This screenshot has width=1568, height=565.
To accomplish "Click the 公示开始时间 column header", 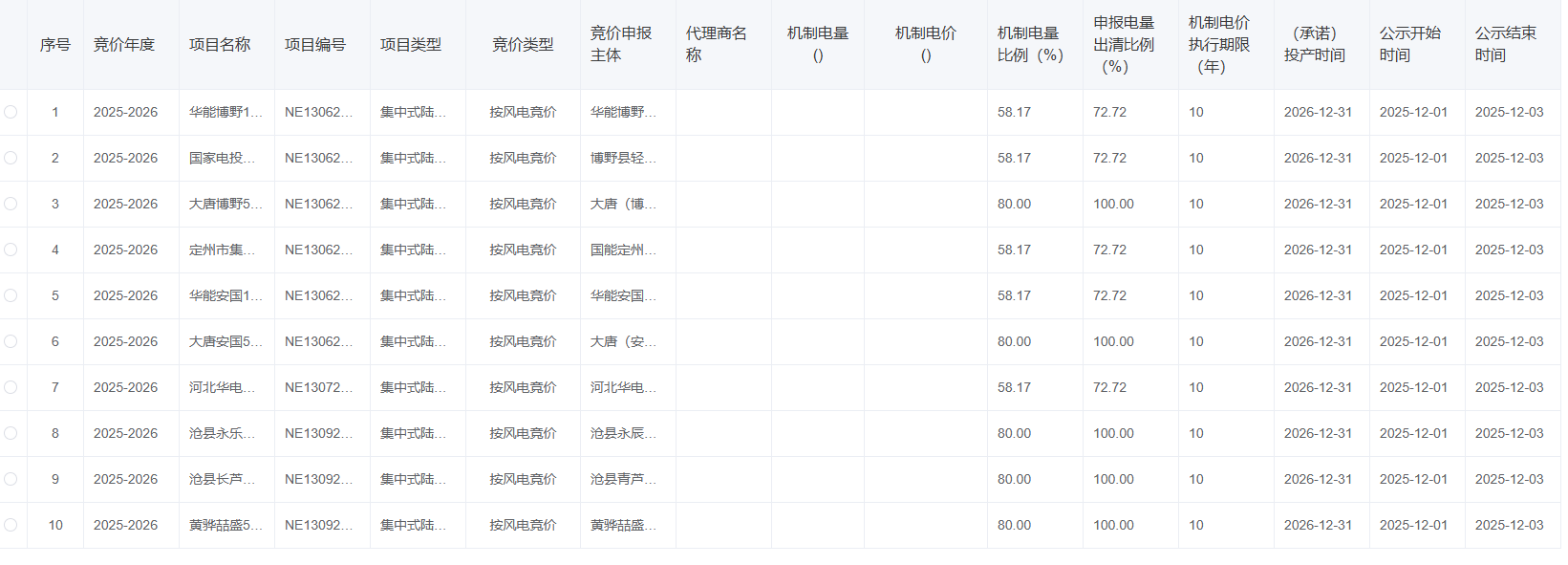I will tap(1410, 45).
